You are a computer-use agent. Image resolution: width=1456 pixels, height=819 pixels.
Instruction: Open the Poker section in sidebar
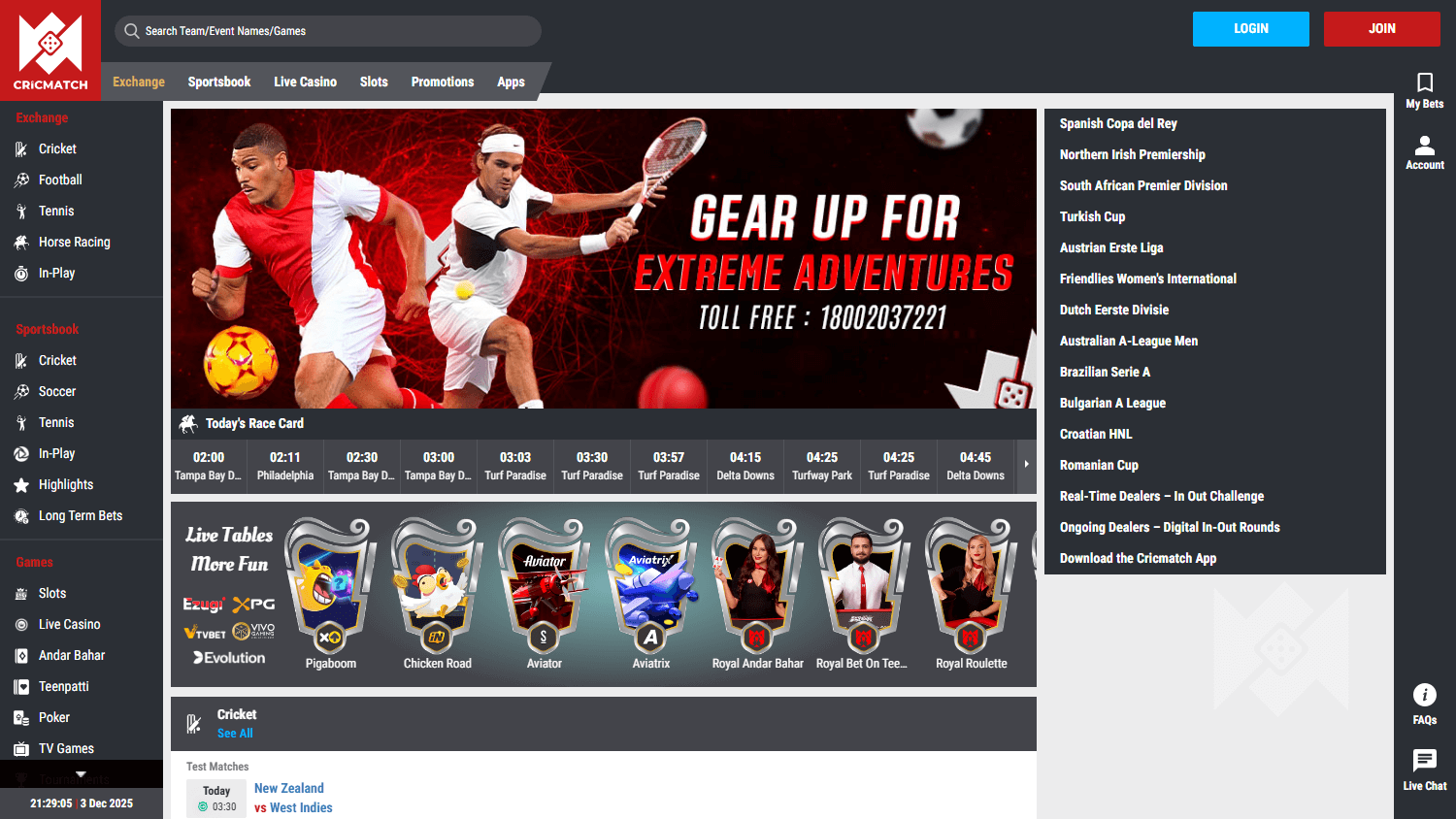point(20,717)
